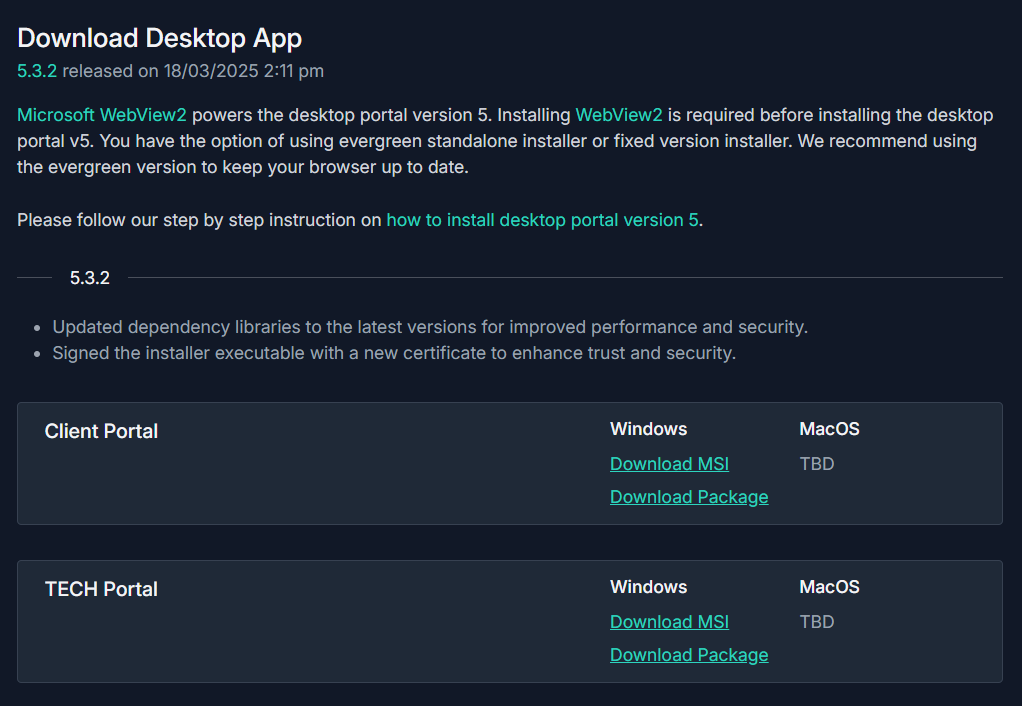Open the Microsoft WebView2 link

(102, 115)
